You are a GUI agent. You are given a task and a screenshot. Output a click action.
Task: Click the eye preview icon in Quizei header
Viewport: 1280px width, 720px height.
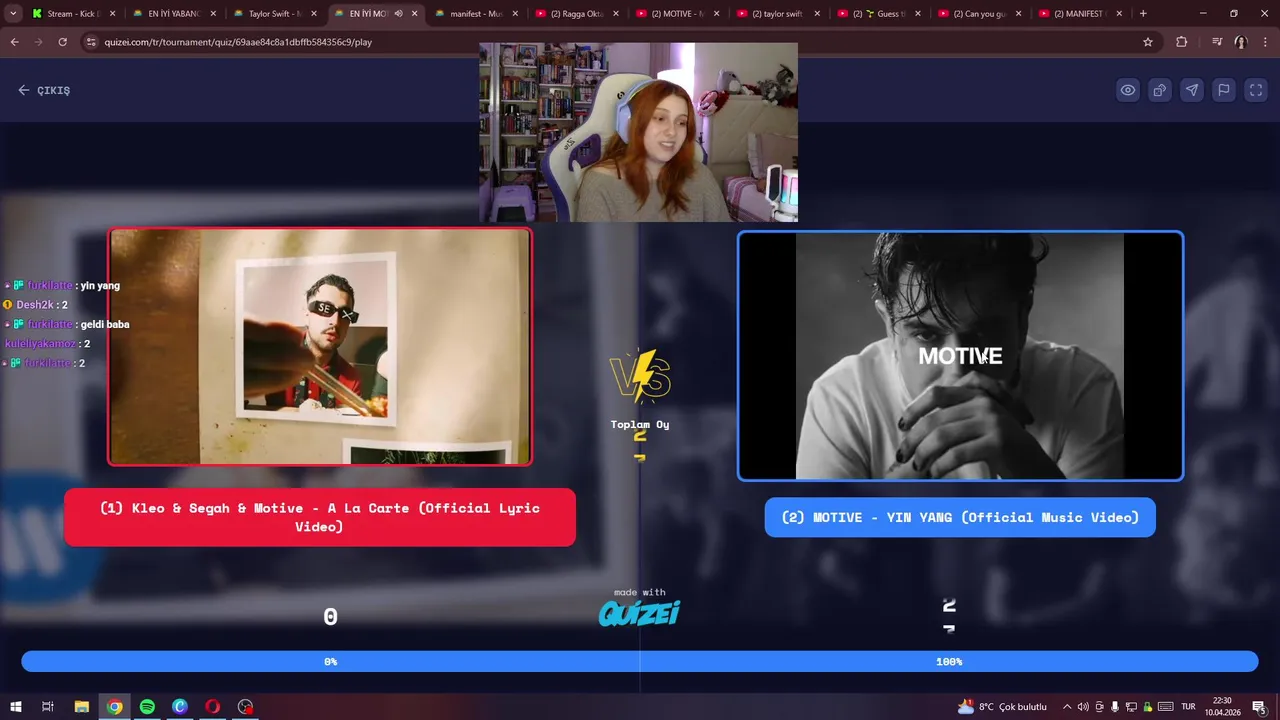point(1128,90)
